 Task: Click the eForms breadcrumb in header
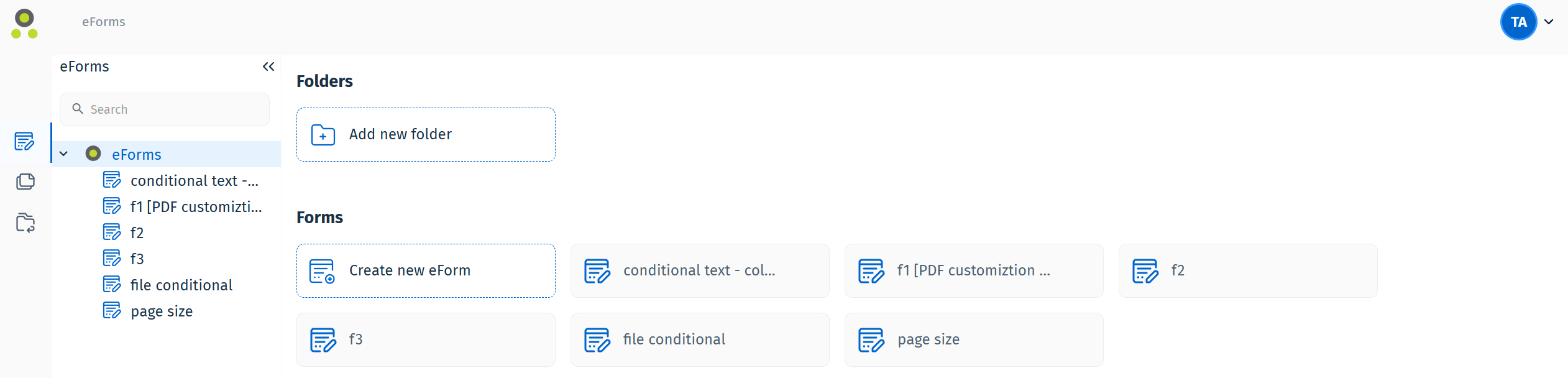click(104, 22)
